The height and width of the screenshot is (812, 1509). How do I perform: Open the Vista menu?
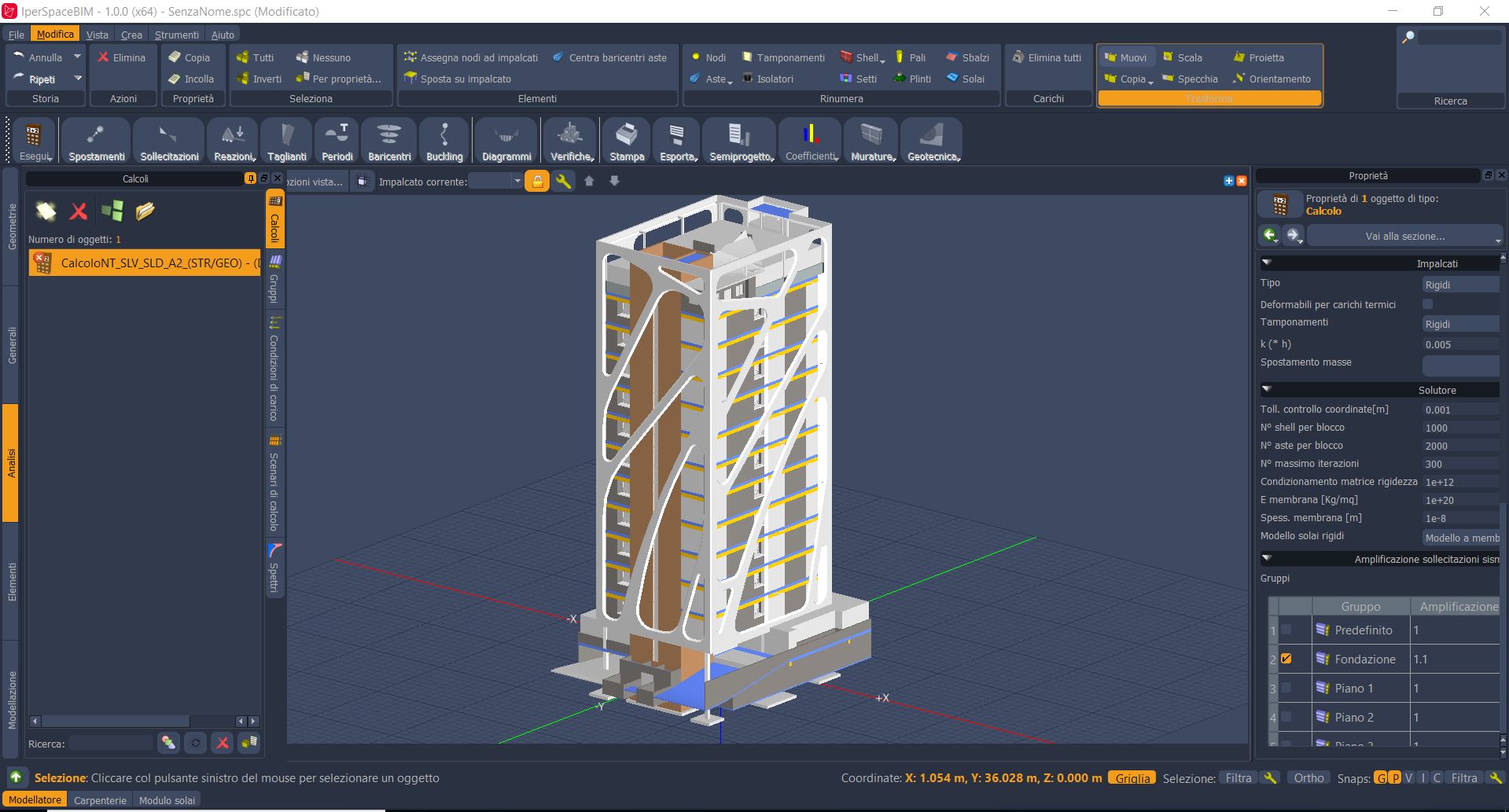tap(98, 35)
